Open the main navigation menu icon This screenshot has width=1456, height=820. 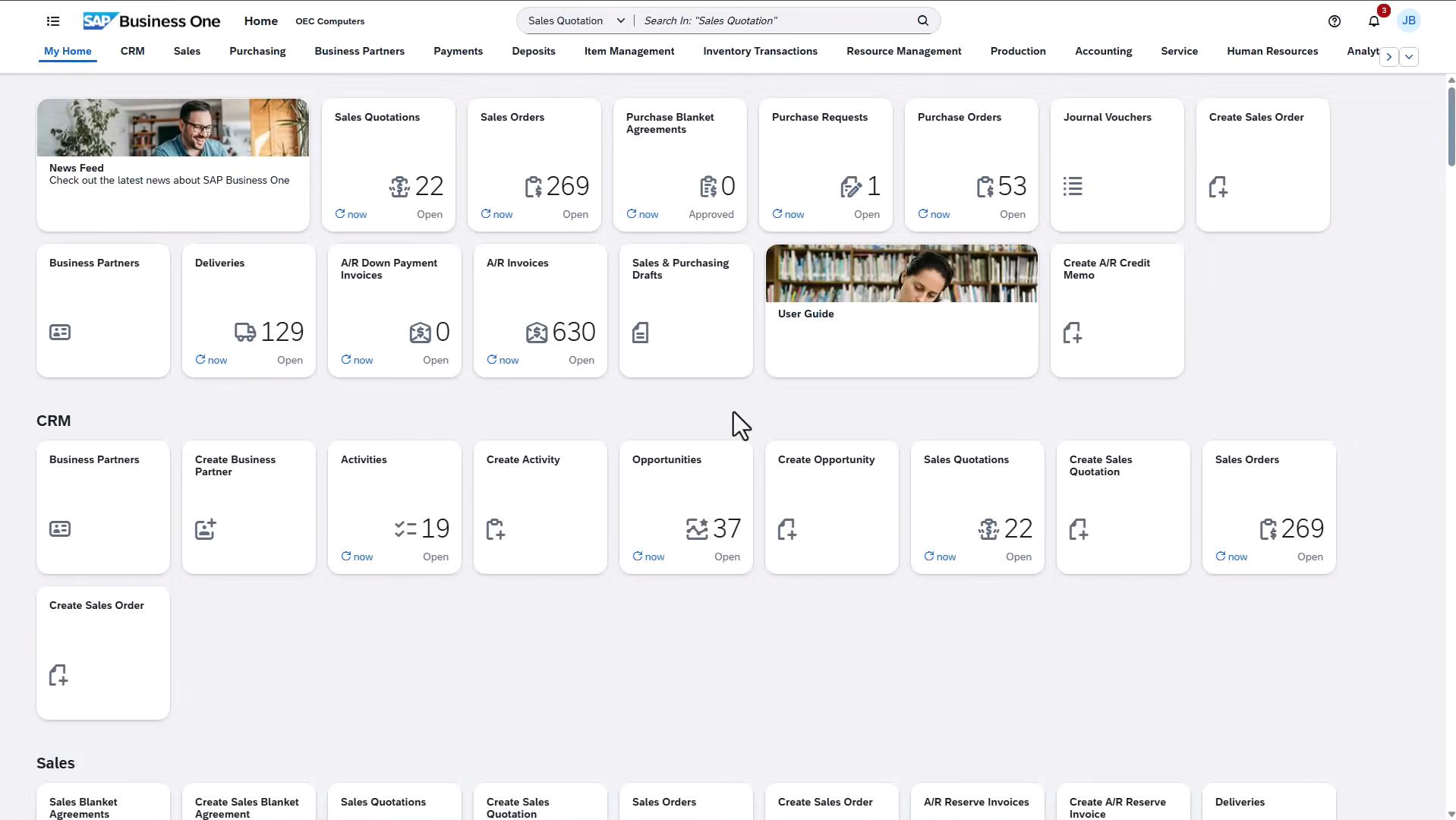pyautogui.click(x=53, y=21)
